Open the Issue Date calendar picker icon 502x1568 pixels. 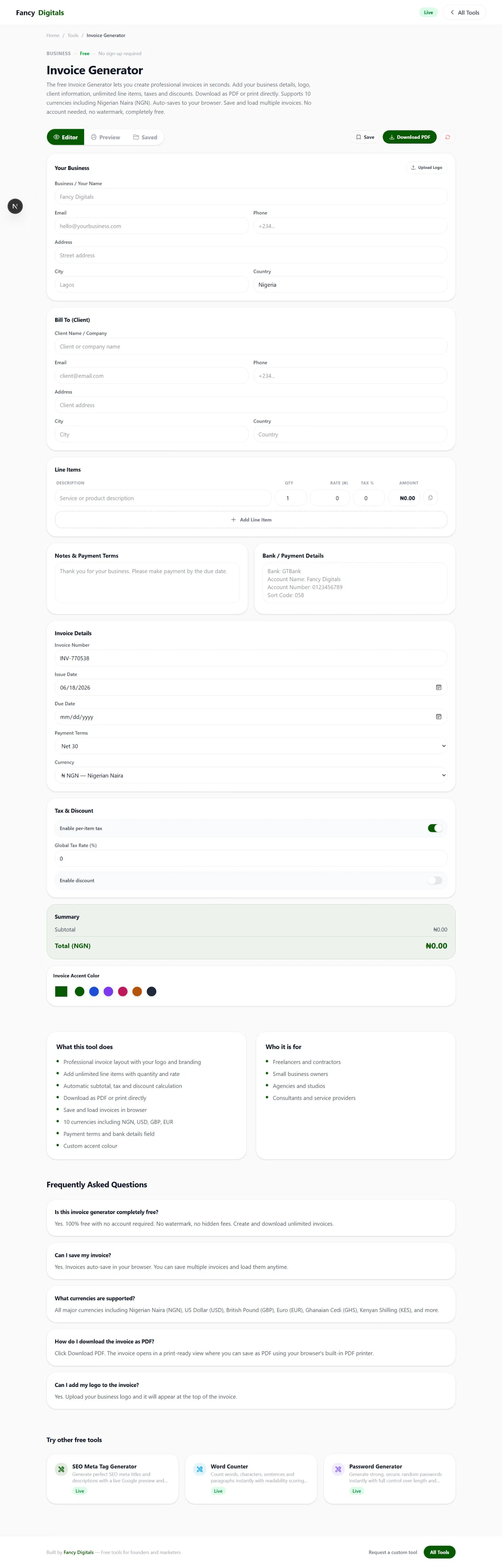pos(438,687)
